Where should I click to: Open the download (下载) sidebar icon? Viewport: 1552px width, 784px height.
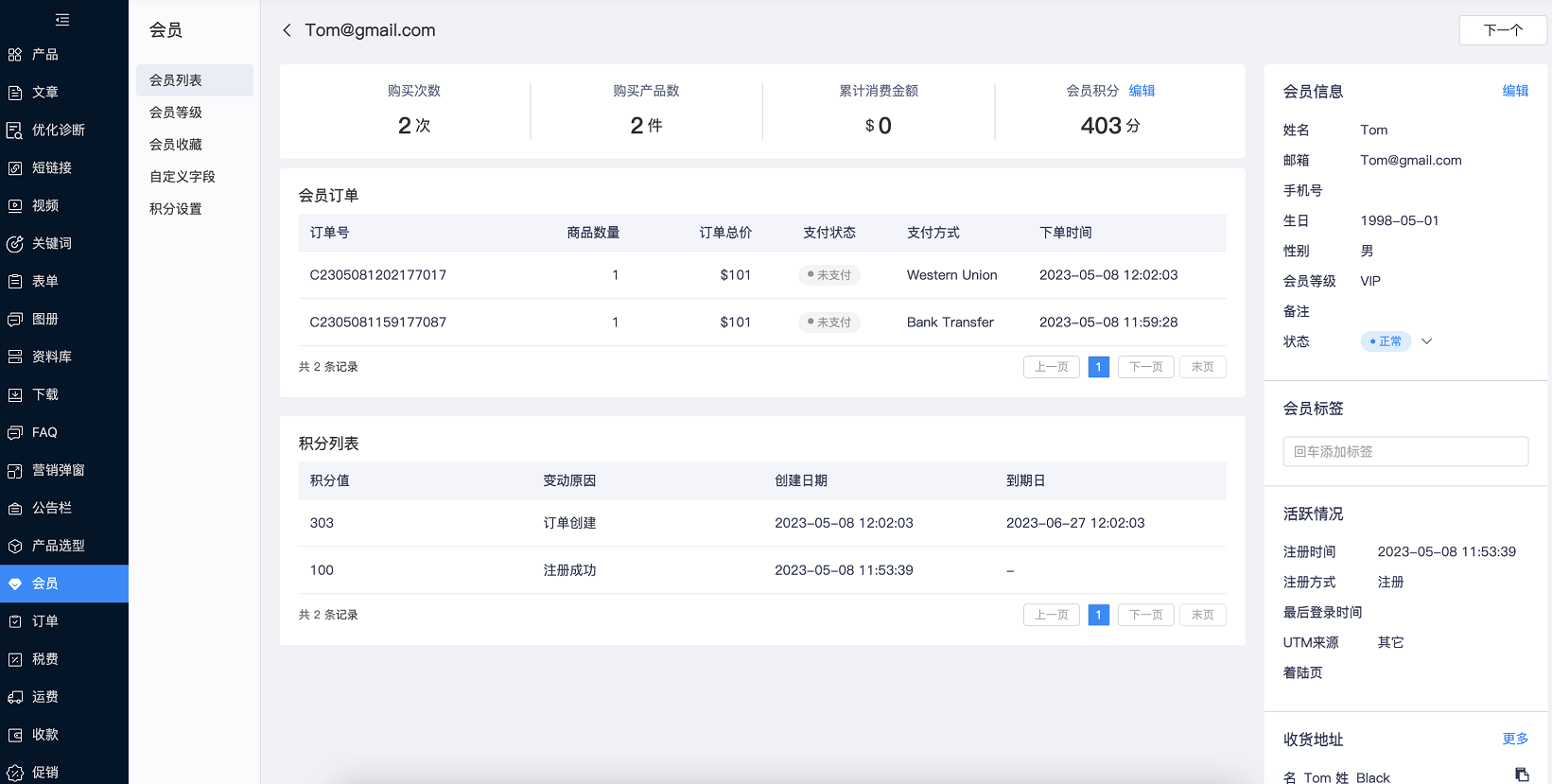15,395
